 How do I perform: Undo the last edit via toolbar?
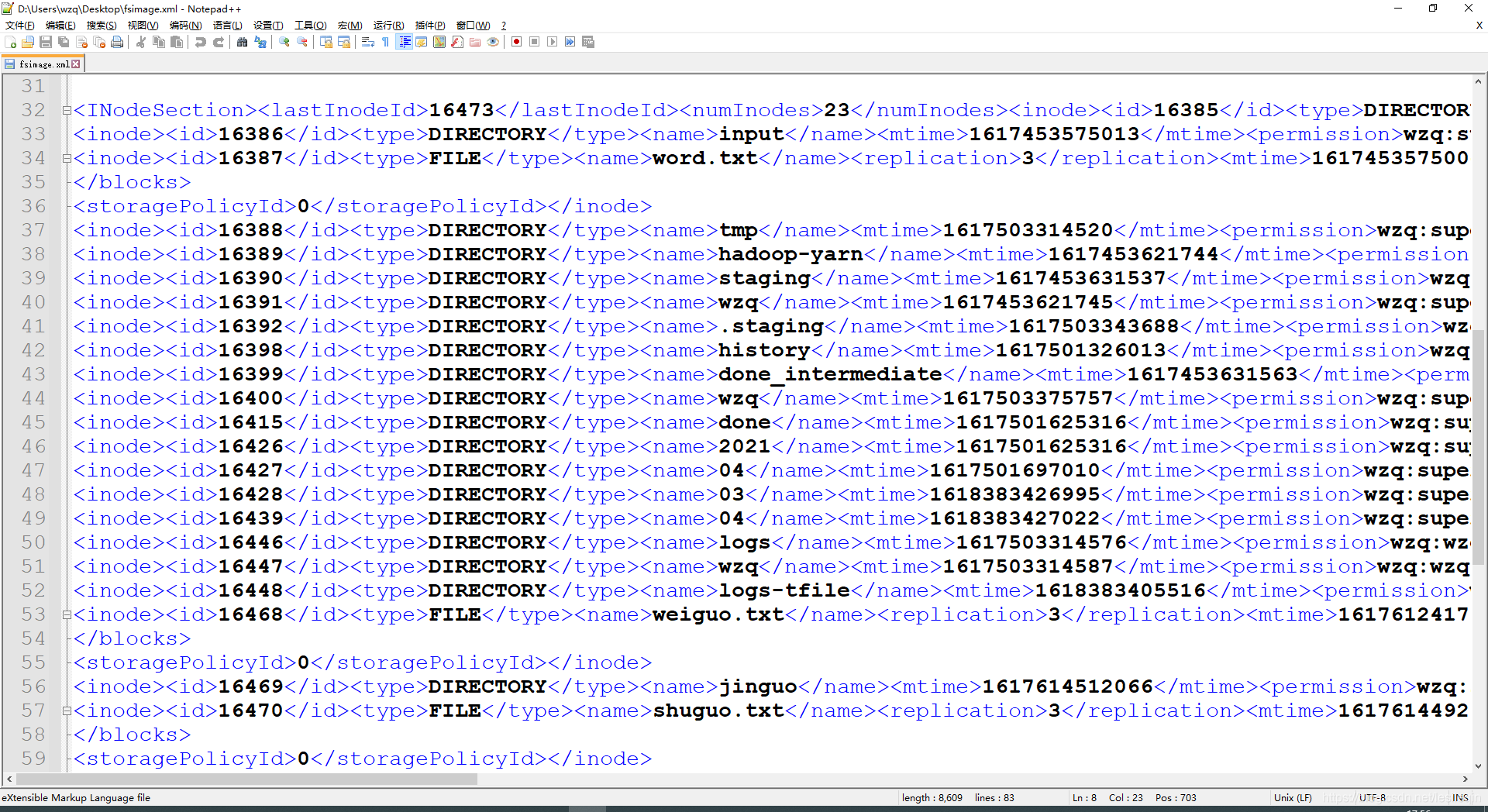tap(201, 42)
